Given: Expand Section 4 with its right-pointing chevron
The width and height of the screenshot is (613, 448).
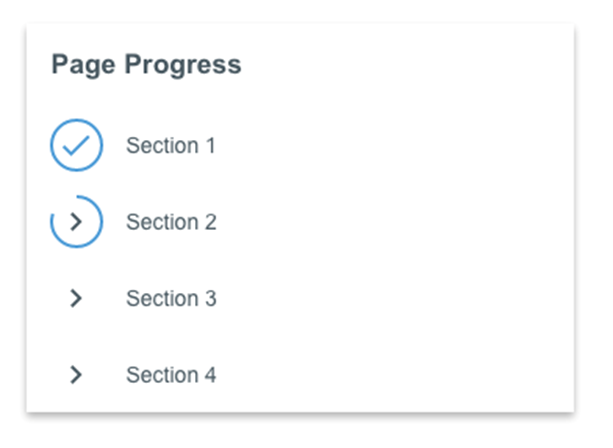Looking at the screenshot, I should tap(76, 375).
